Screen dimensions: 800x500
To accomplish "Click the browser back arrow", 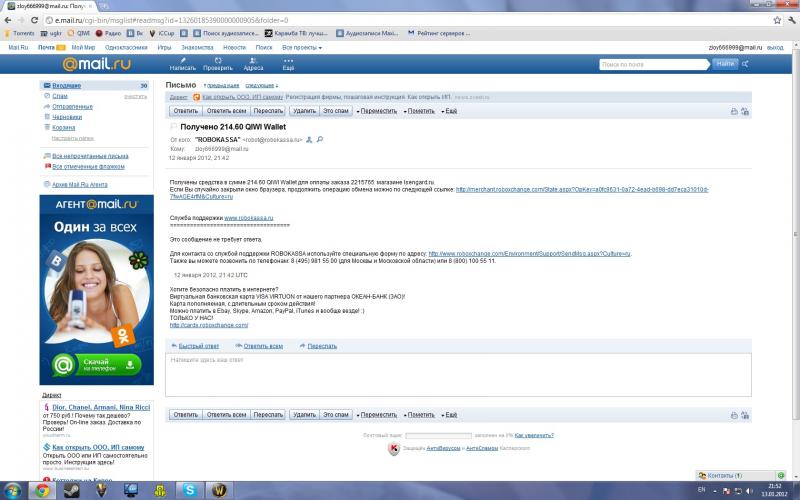I will pos(8,20).
